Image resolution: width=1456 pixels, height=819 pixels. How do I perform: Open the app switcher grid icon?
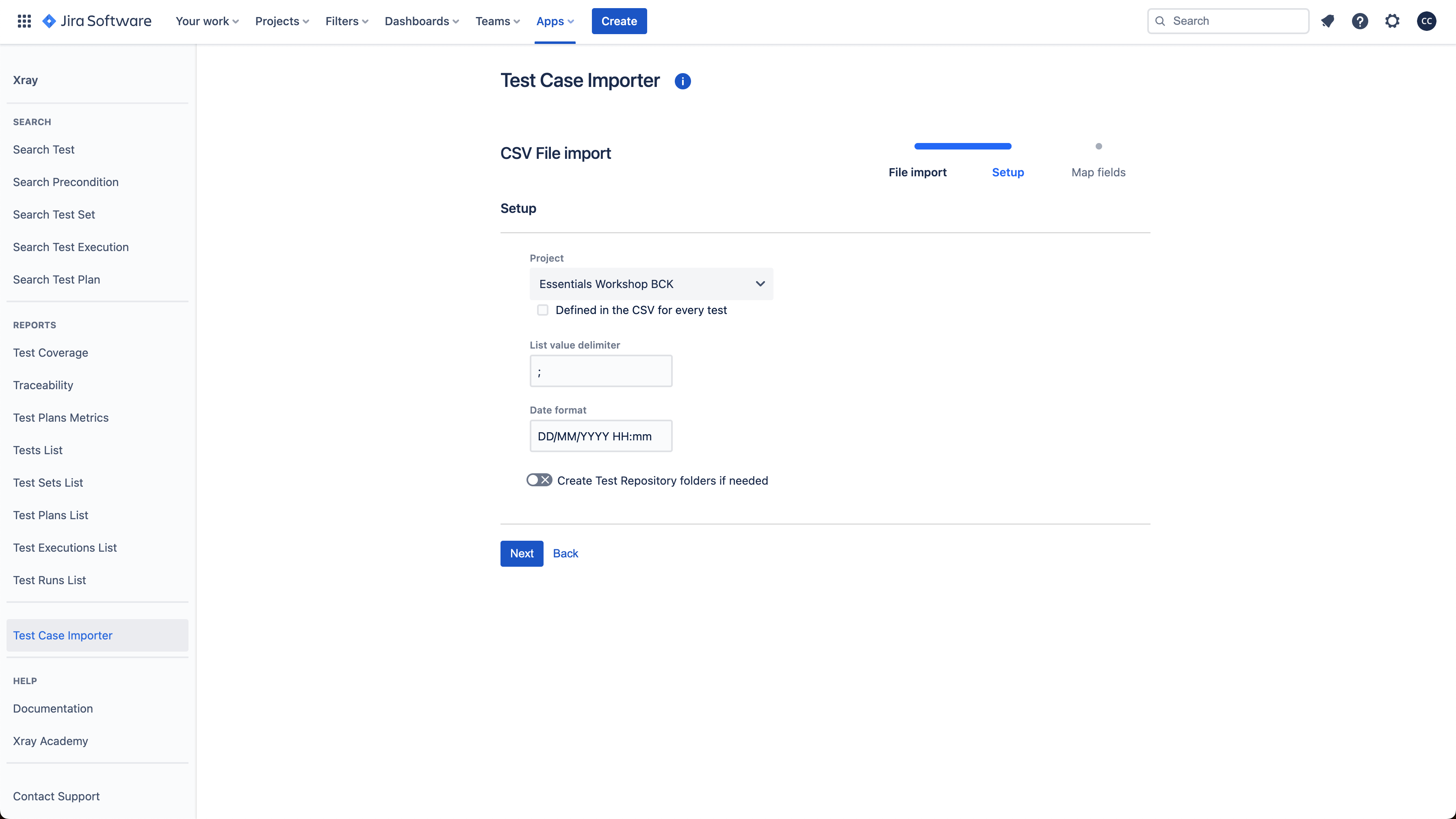coord(24,21)
